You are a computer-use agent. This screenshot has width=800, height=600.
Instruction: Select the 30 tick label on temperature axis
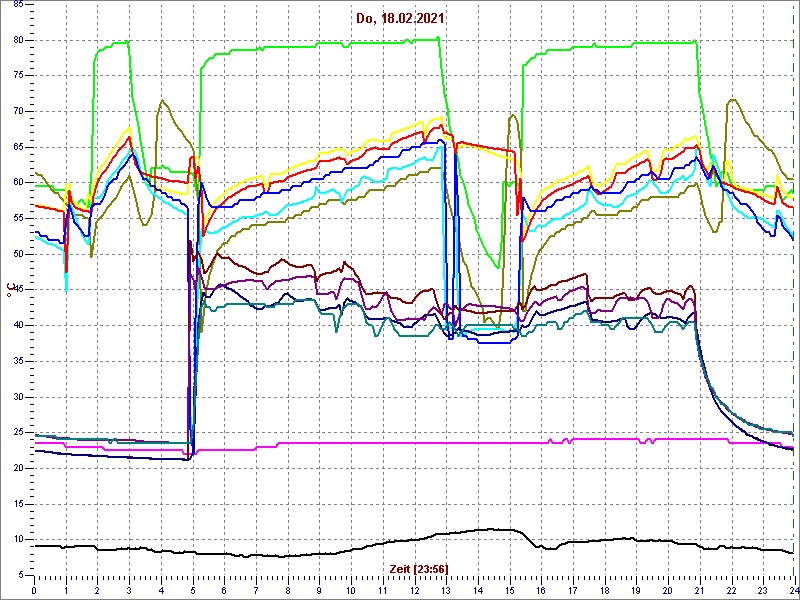click(x=16, y=397)
